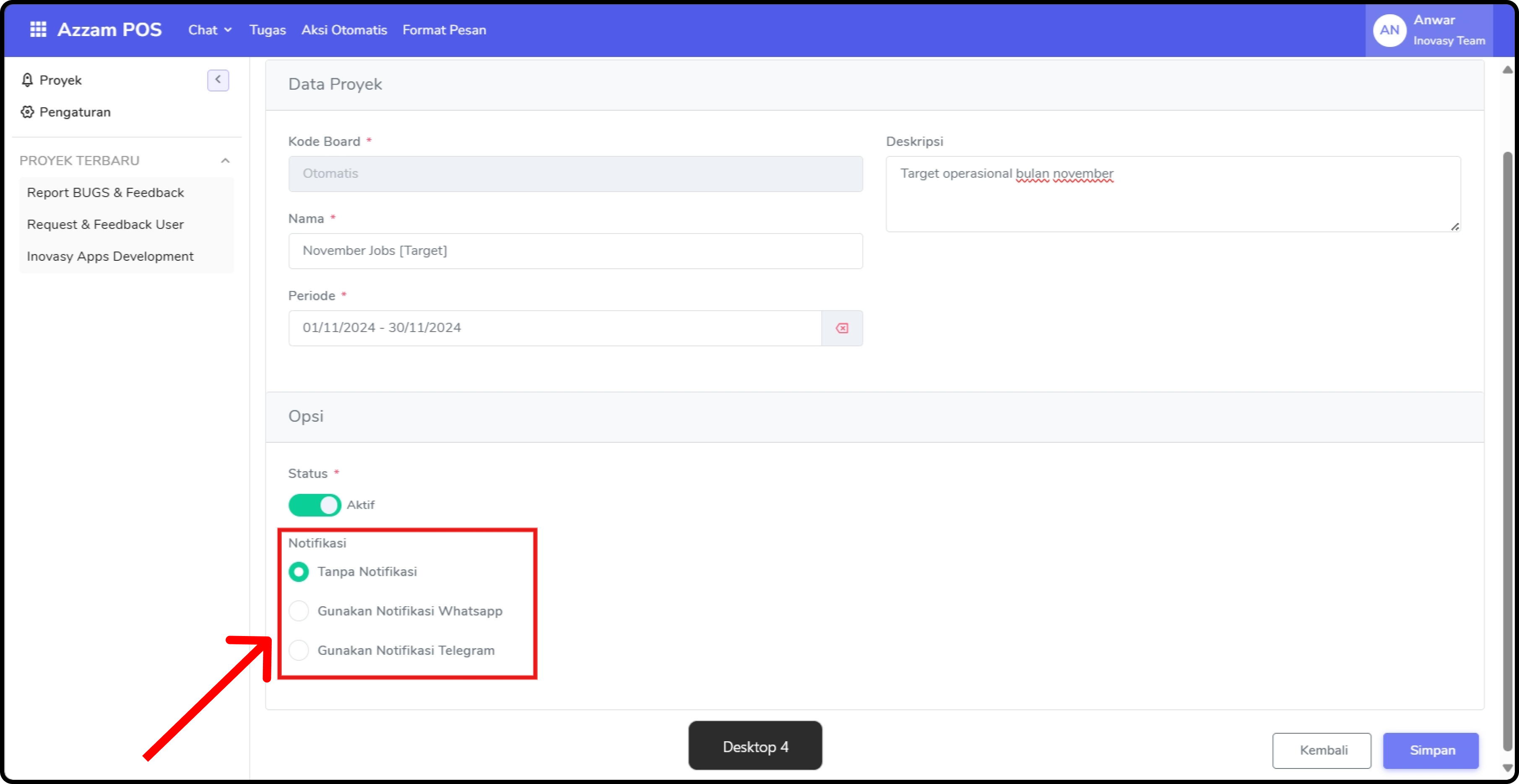Click the Pengaturan gear icon
Image resolution: width=1519 pixels, height=784 pixels.
27,112
